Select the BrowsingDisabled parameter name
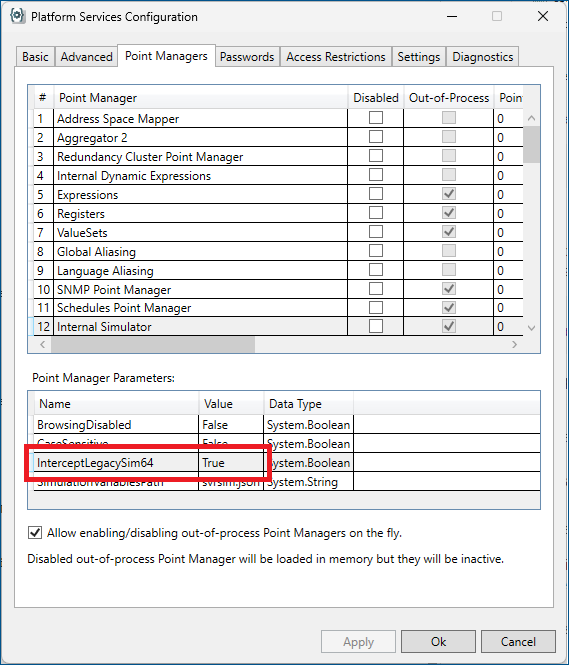 [x=116, y=425]
